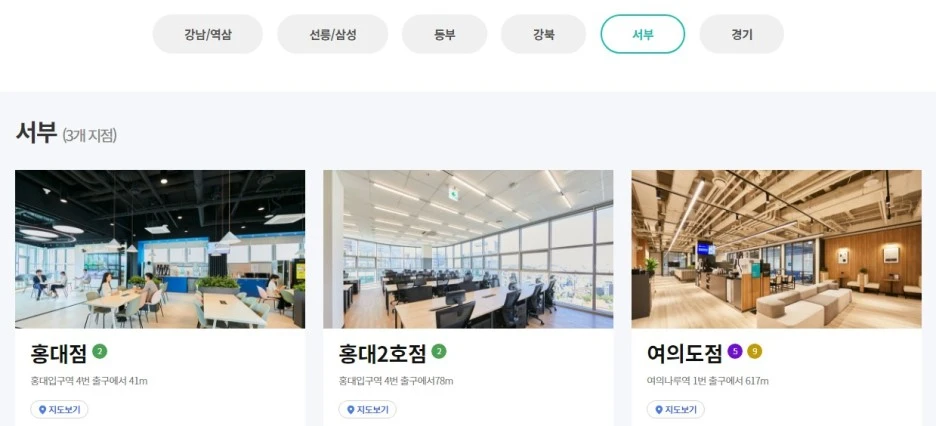Open the map via 지도보기 under 홍대2호점
This screenshot has width=936, height=426.
(367, 410)
